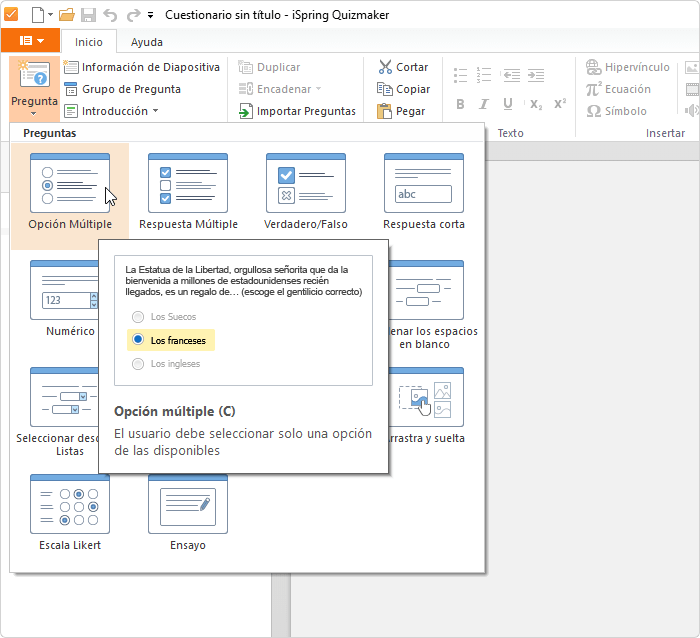This screenshot has width=700, height=638.
Task: Redo the last action
Action: tap(133, 15)
